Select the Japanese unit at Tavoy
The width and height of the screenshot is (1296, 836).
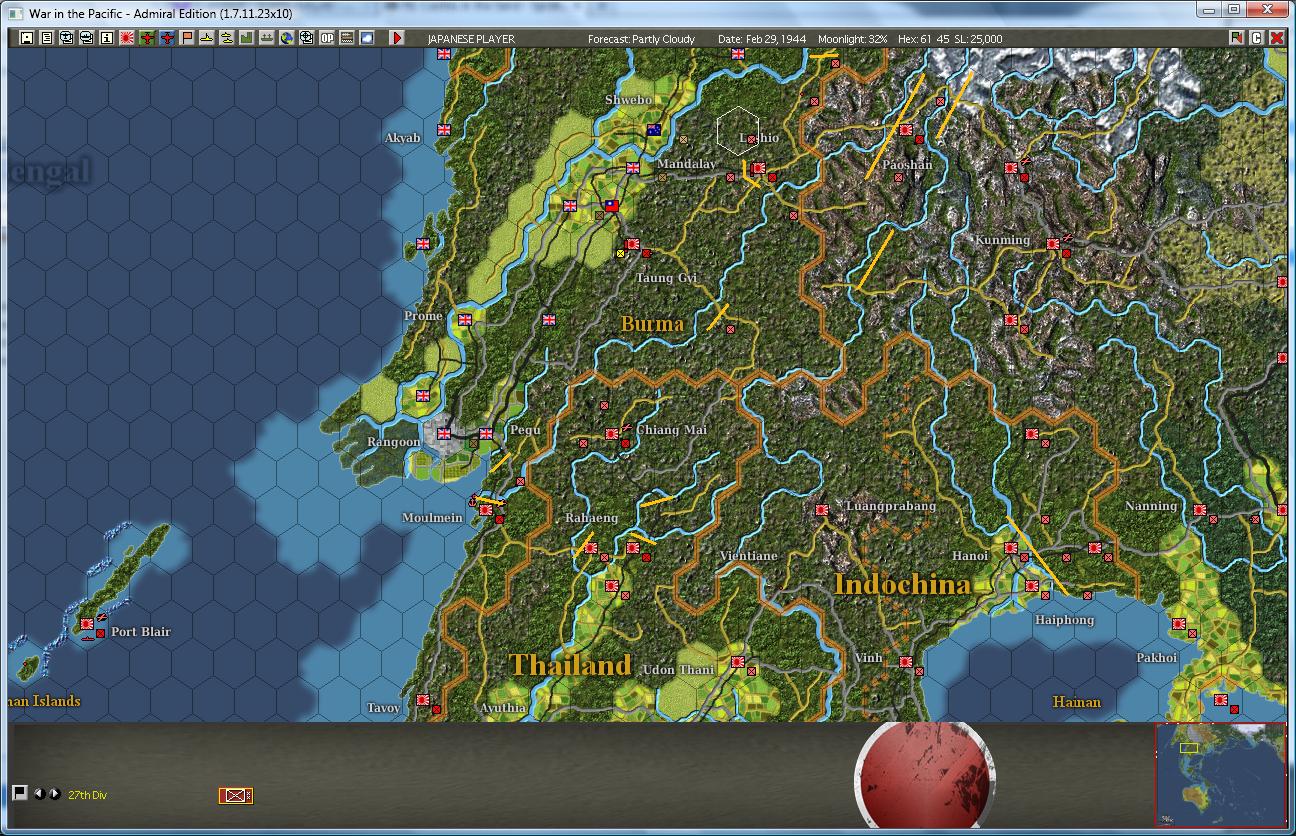423,700
